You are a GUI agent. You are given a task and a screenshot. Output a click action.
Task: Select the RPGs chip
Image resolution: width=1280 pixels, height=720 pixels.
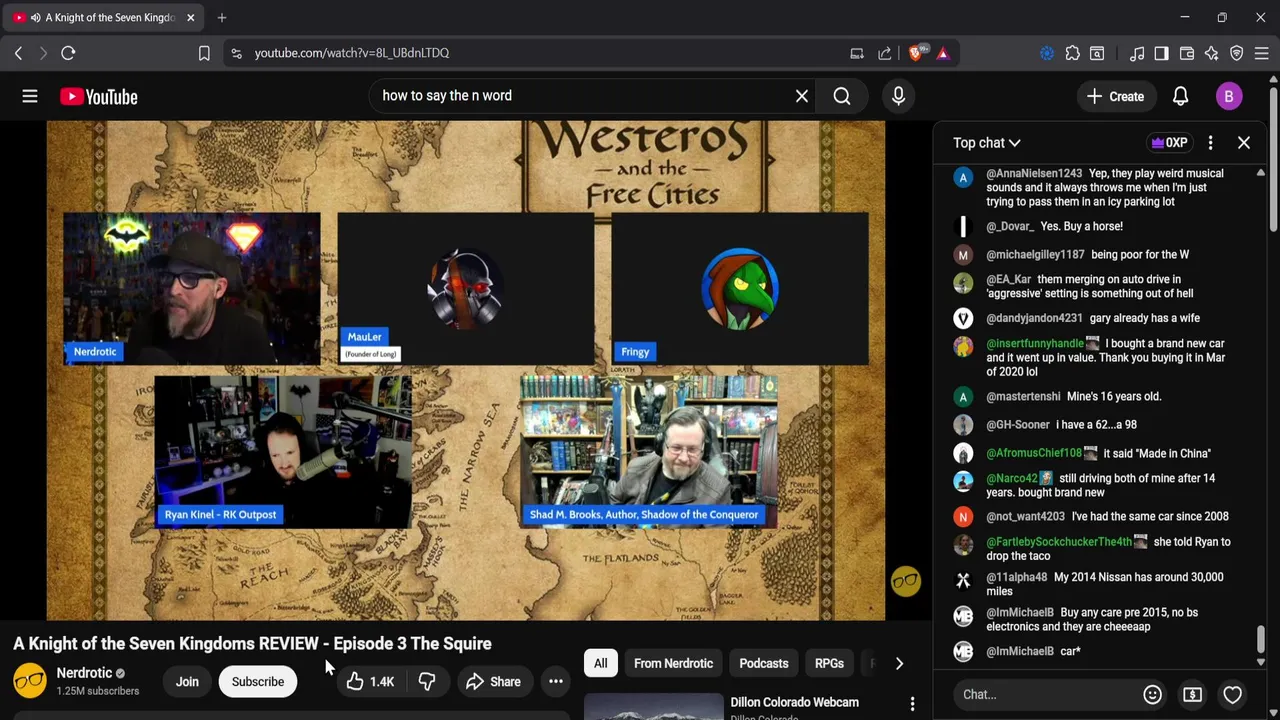point(829,663)
